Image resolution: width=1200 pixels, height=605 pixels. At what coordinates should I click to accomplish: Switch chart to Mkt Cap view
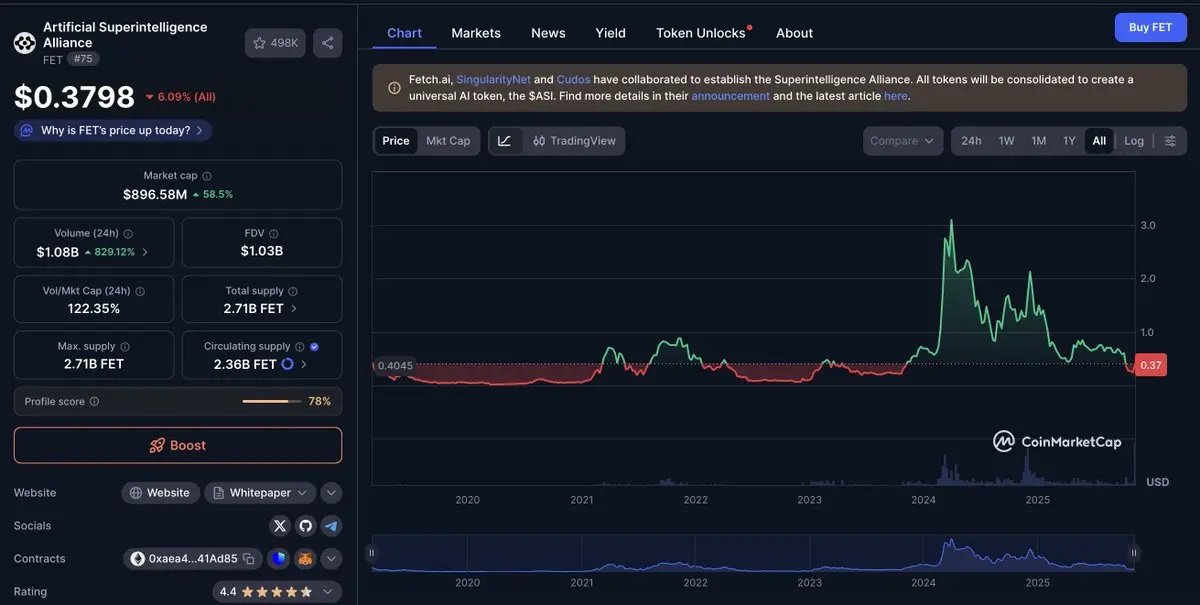point(448,141)
